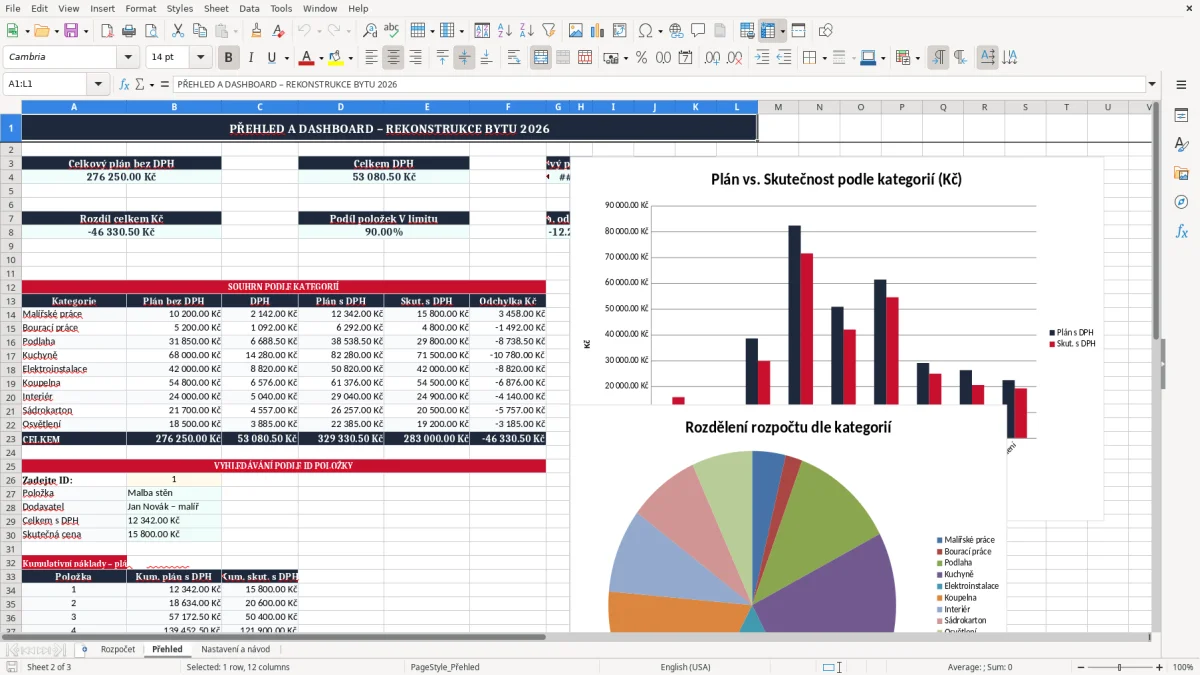Viewport: 1200px width, 675px height.
Task: Click the language status English (USA)
Action: [685, 667]
